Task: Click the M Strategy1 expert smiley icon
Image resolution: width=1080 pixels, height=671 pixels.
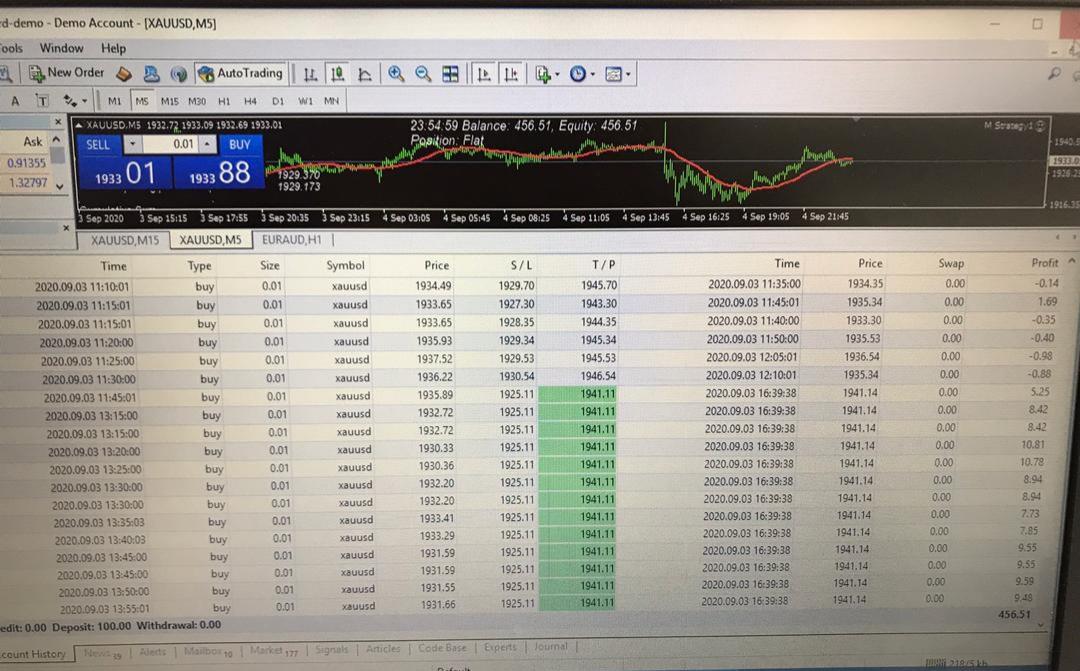Action: 1040,125
